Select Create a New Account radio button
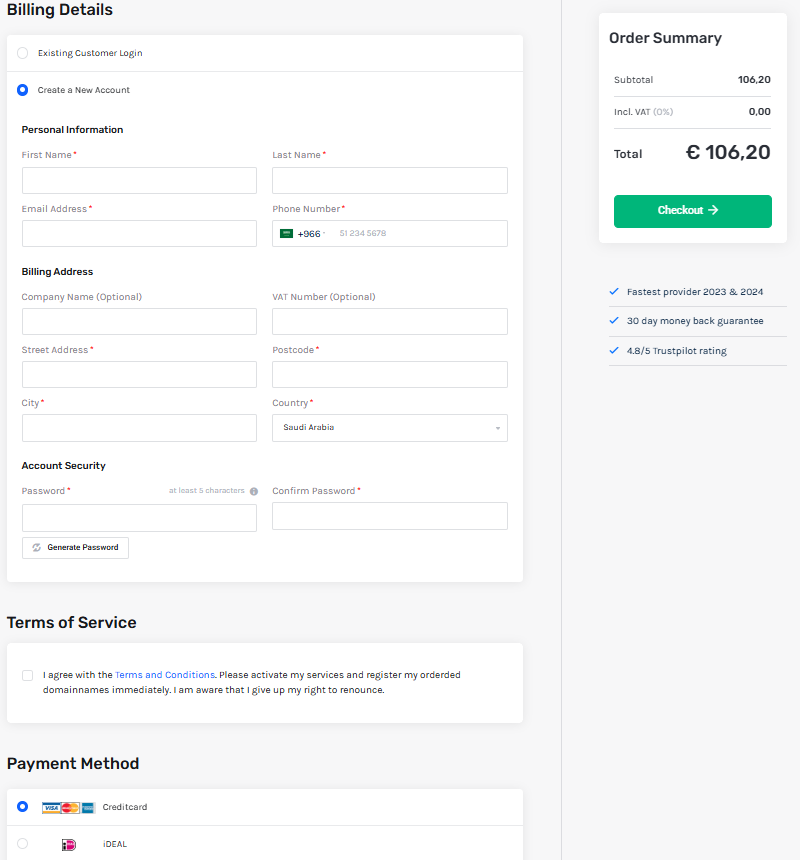The height and width of the screenshot is (860, 800). click(22, 90)
